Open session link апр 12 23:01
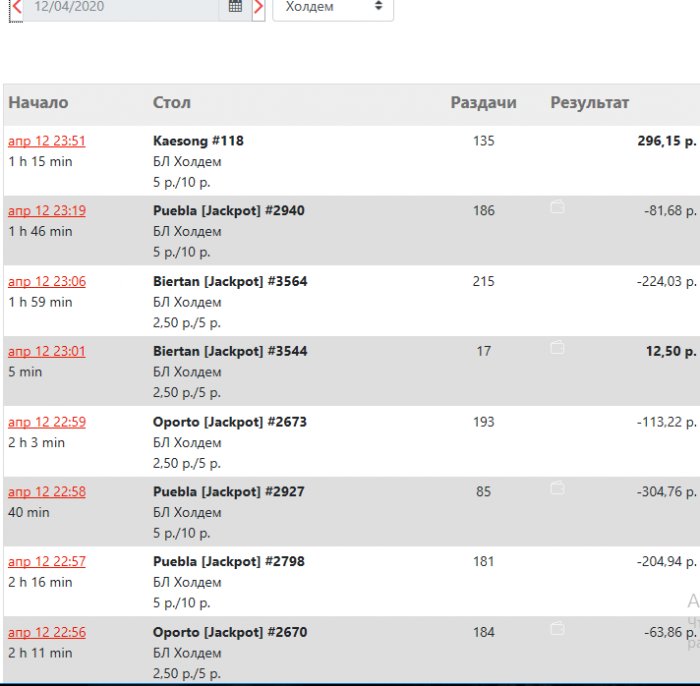The width and height of the screenshot is (700, 686). (47, 351)
